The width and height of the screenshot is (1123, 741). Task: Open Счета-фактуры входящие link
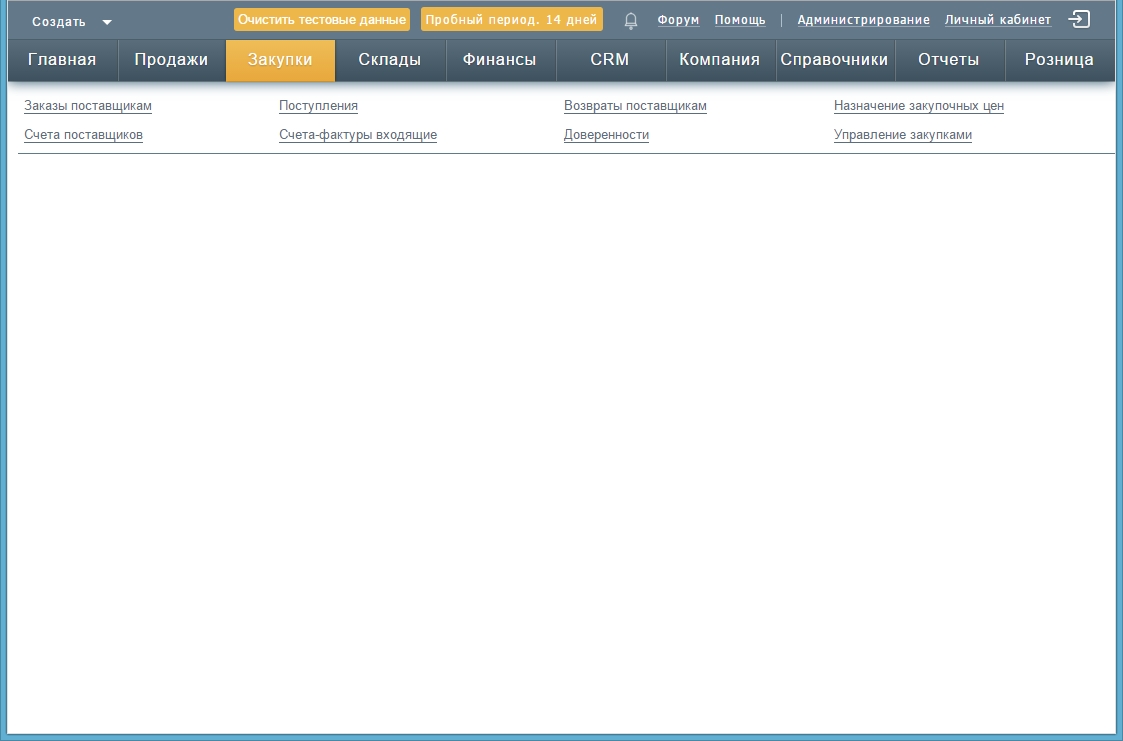point(358,135)
